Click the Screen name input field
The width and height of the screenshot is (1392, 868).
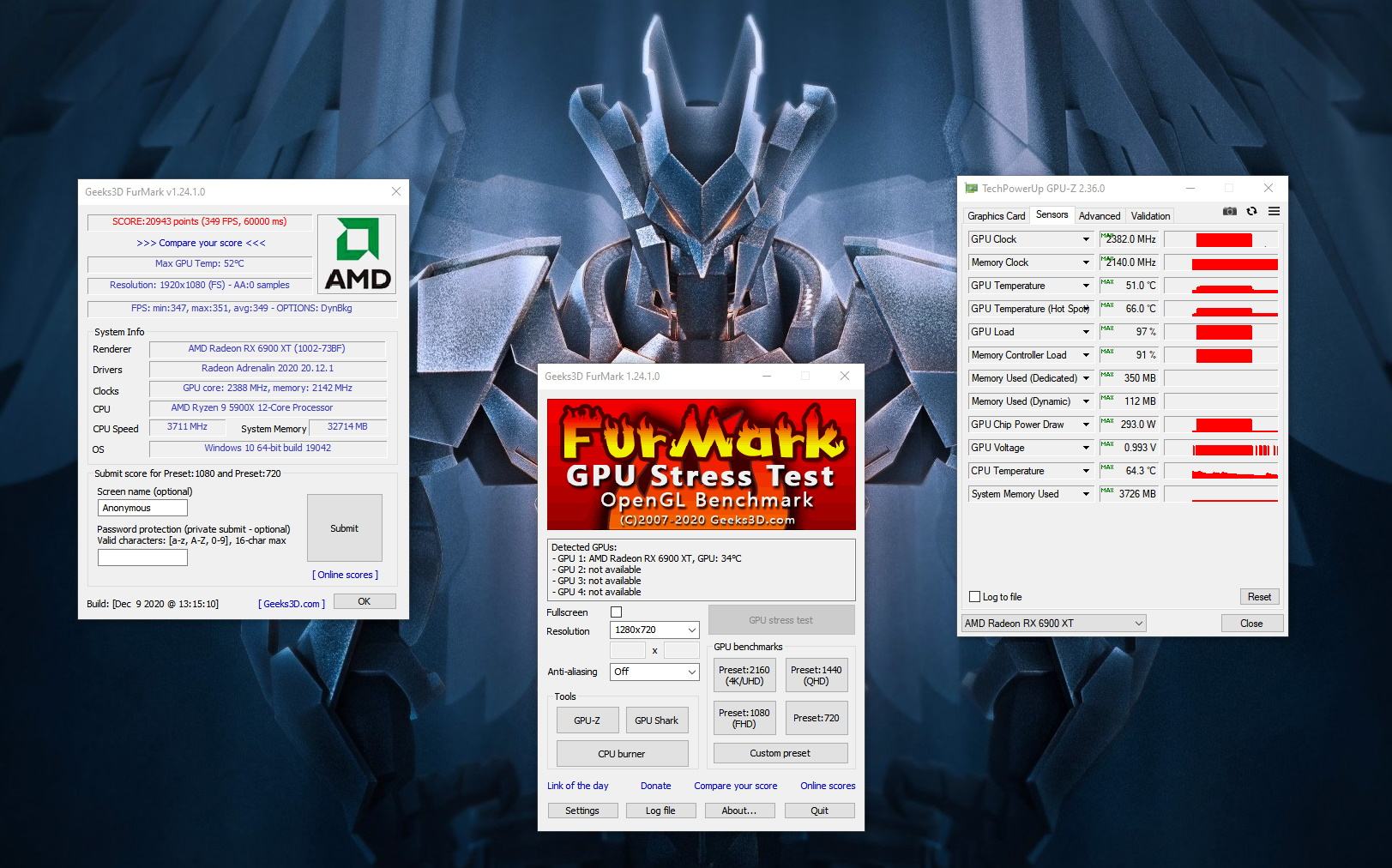(x=142, y=508)
